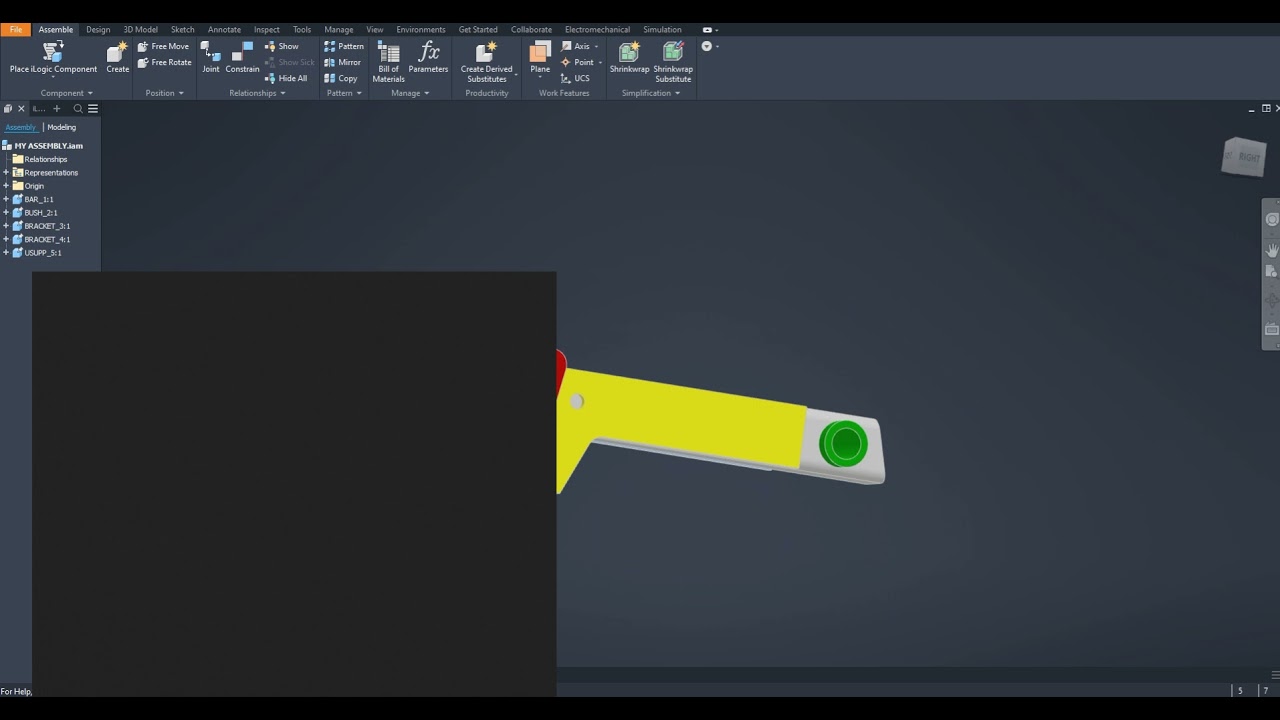The image size is (1280, 720).
Task: Expand the Representations tree node
Action: 6,172
